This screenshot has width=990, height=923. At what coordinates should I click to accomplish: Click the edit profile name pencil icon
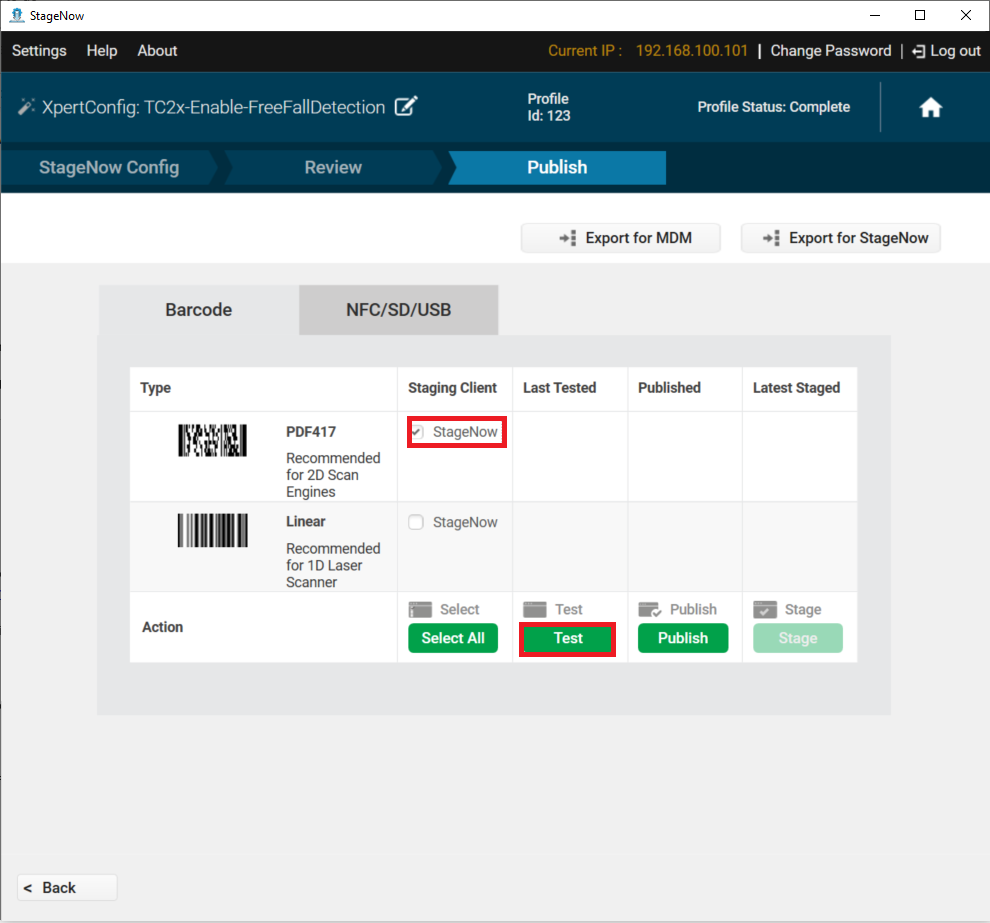pyautogui.click(x=406, y=106)
